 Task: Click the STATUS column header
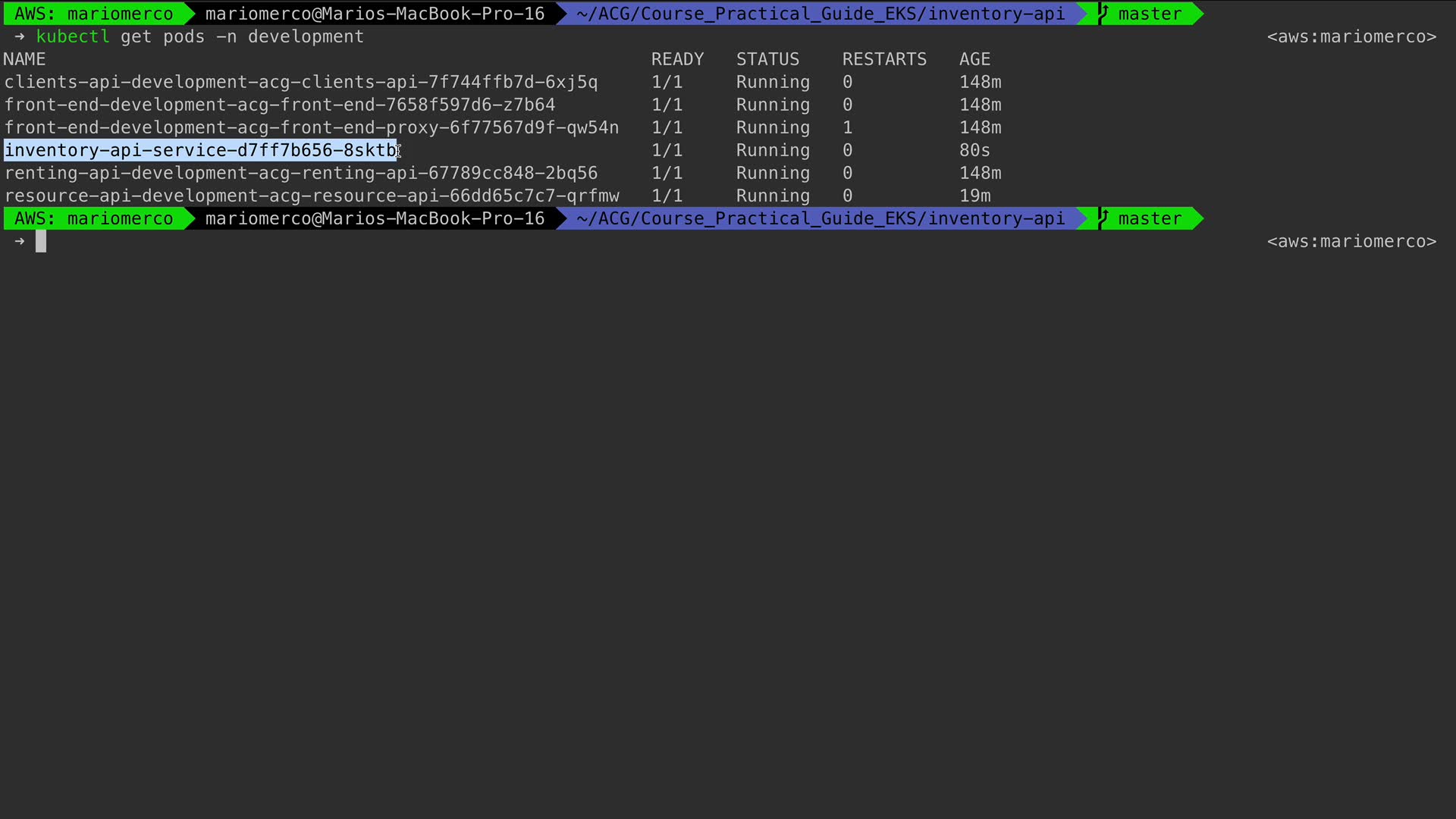click(767, 59)
